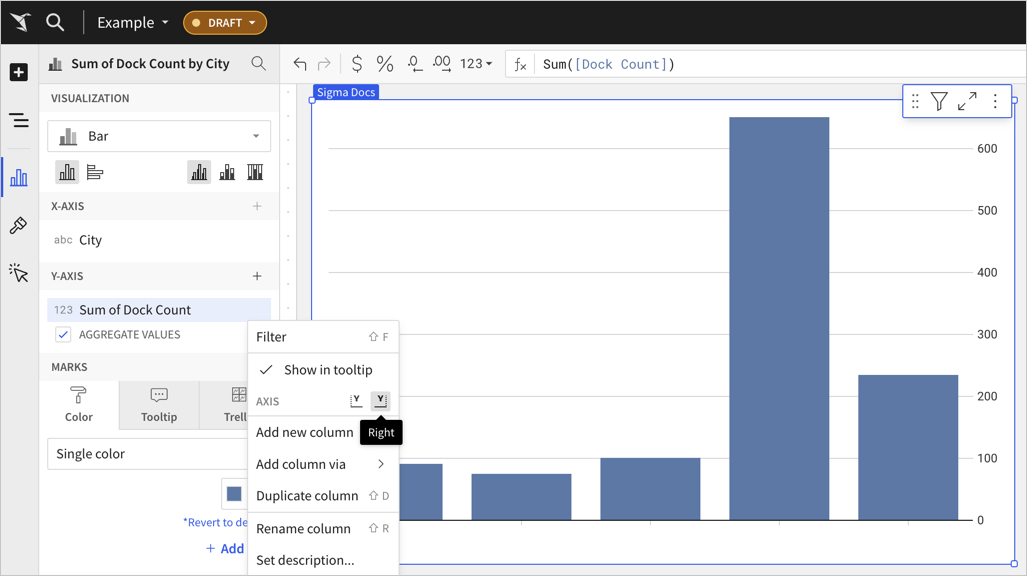Apply currency format with the dollar icon

pyautogui.click(x=356, y=64)
